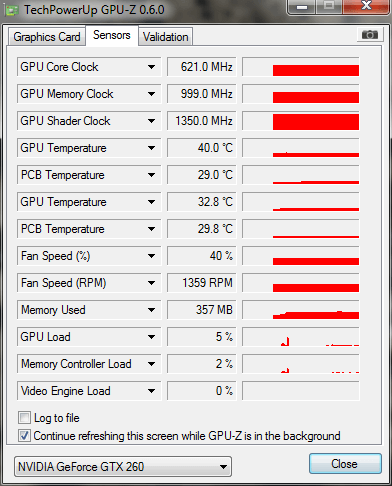Enable the Log to file checkbox
The width and height of the screenshot is (392, 486).
[24, 418]
